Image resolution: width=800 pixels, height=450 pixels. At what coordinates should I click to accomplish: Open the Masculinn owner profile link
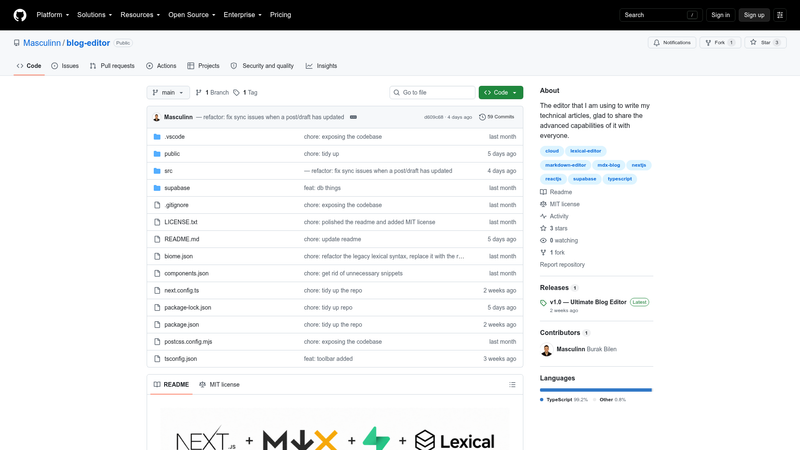pyautogui.click(x=42, y=43)
